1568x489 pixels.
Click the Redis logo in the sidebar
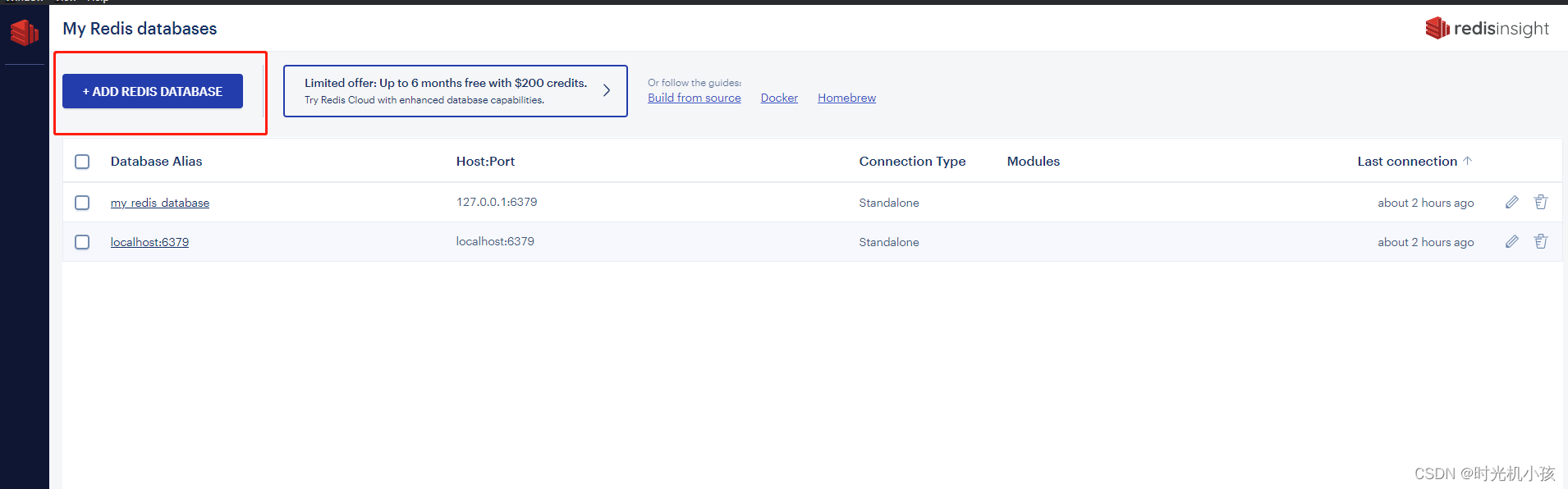25,33
